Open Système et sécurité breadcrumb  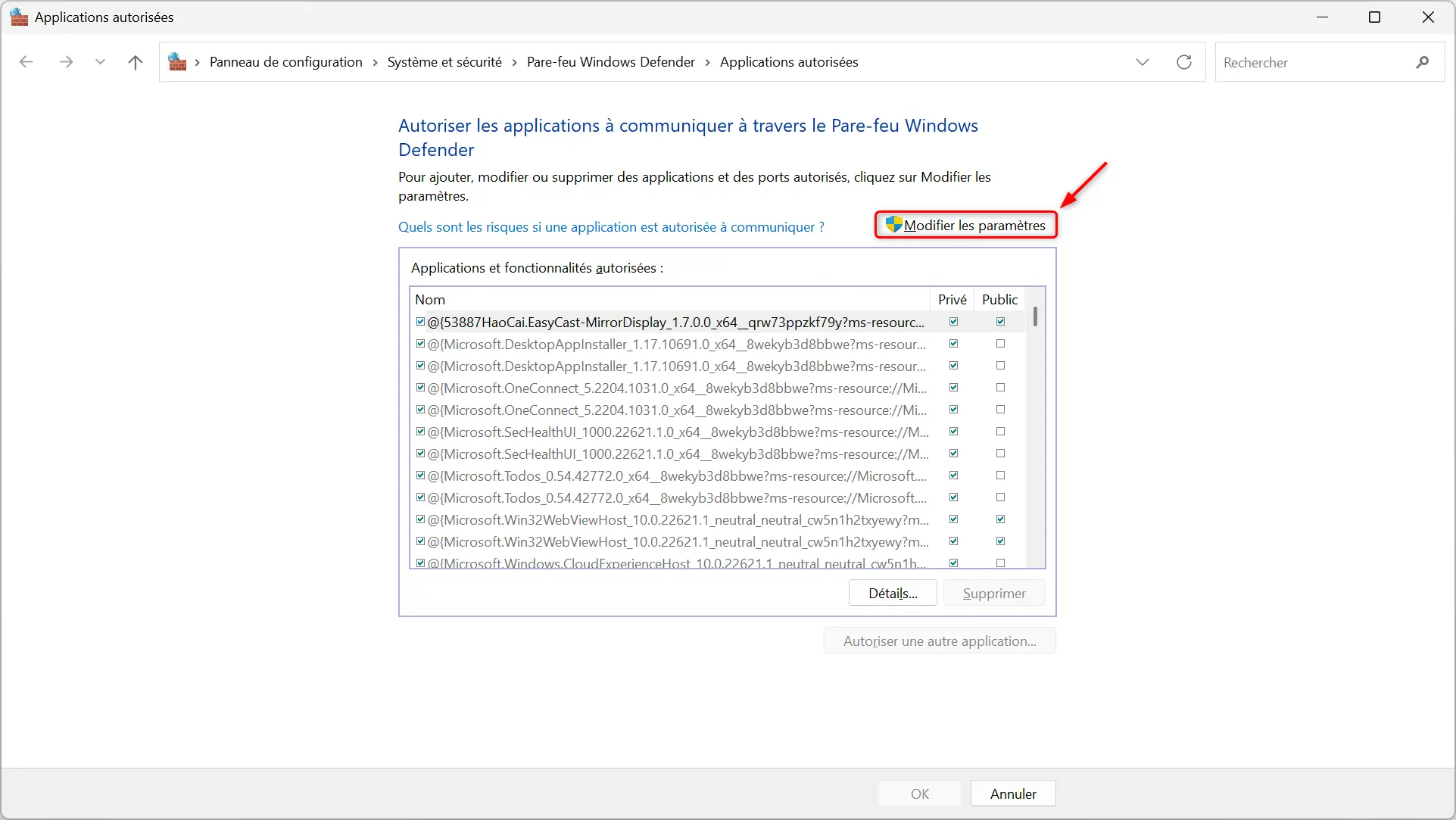[x=444, y=62]
